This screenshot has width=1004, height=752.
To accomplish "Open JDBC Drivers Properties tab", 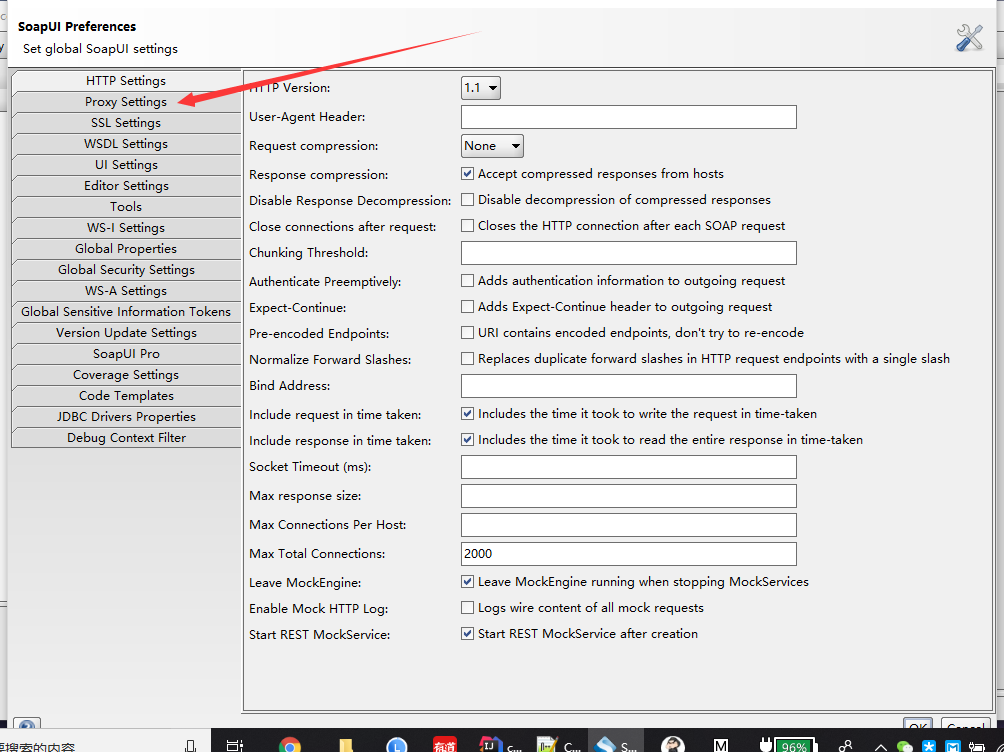I will click(126, 417).
